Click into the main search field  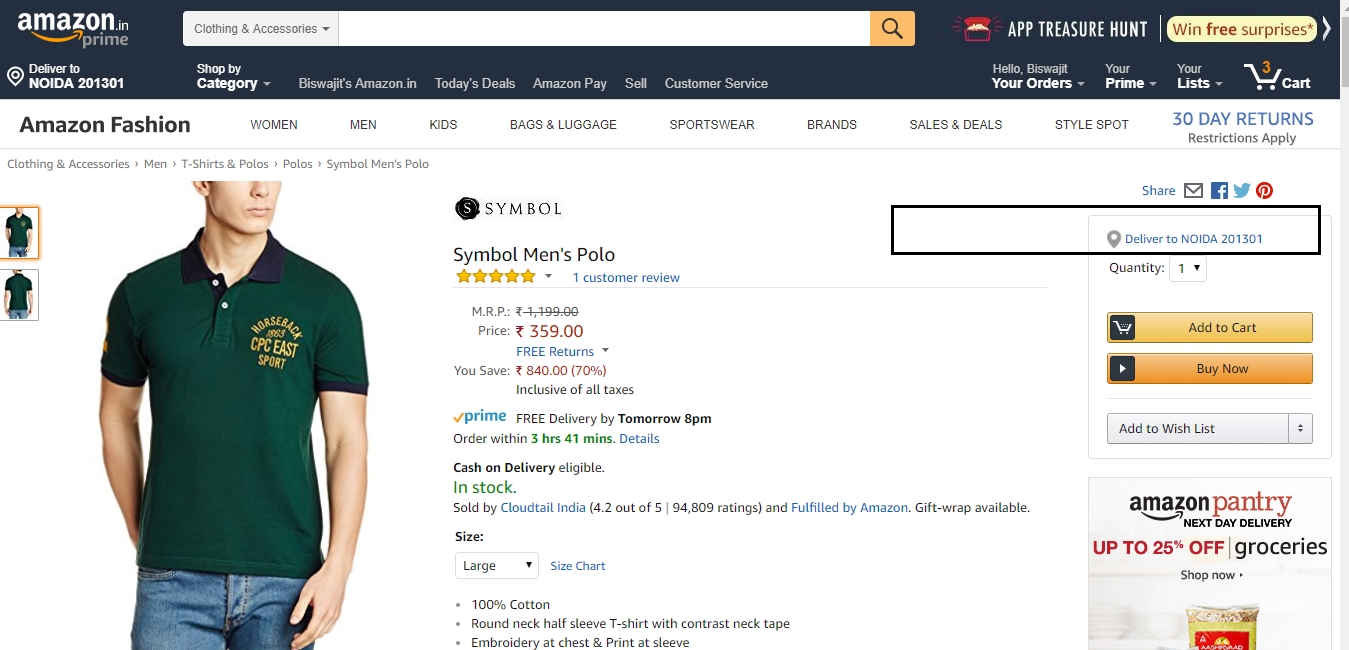(604, 29)
